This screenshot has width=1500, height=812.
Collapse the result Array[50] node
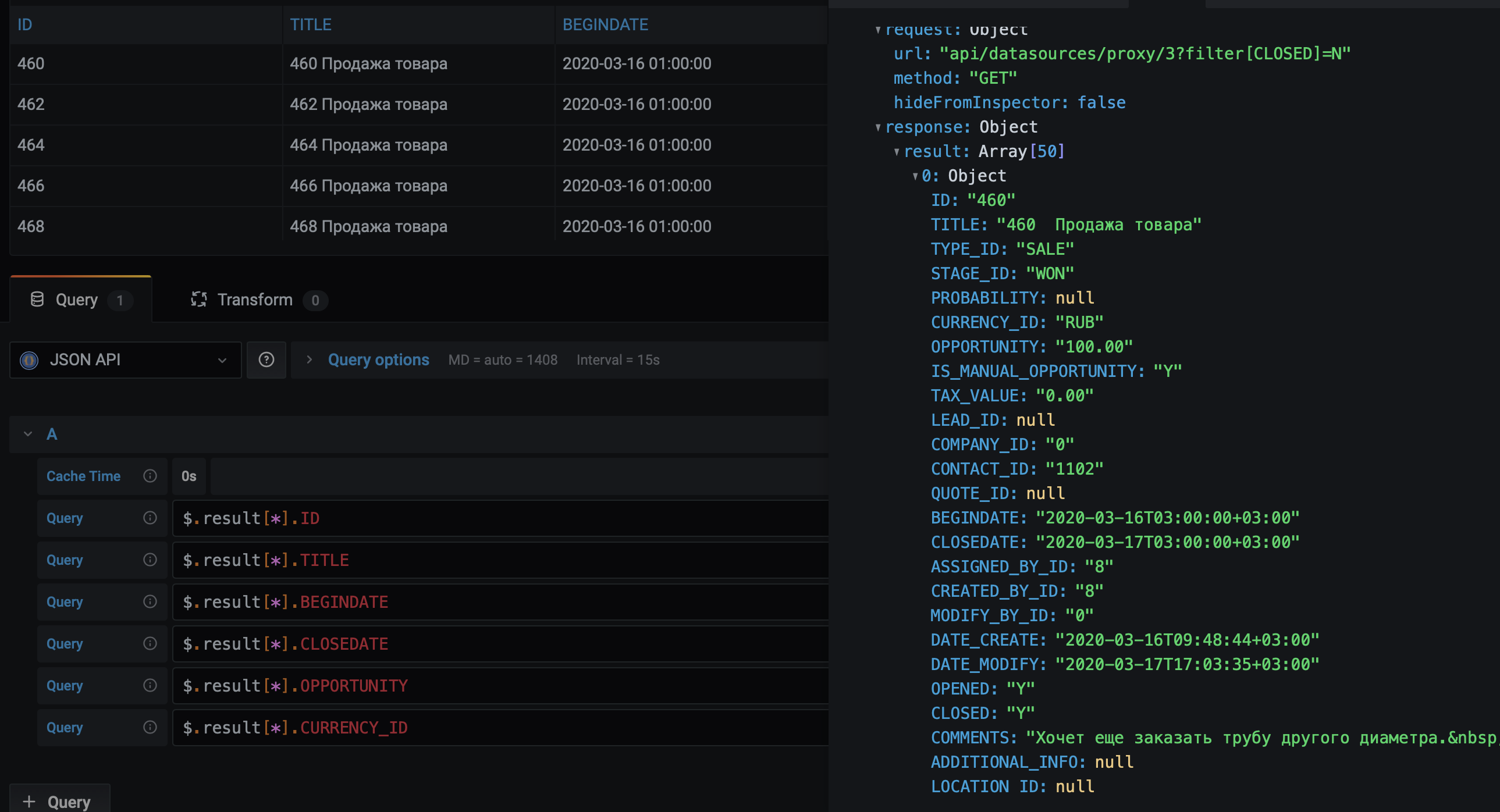(896, 151)
